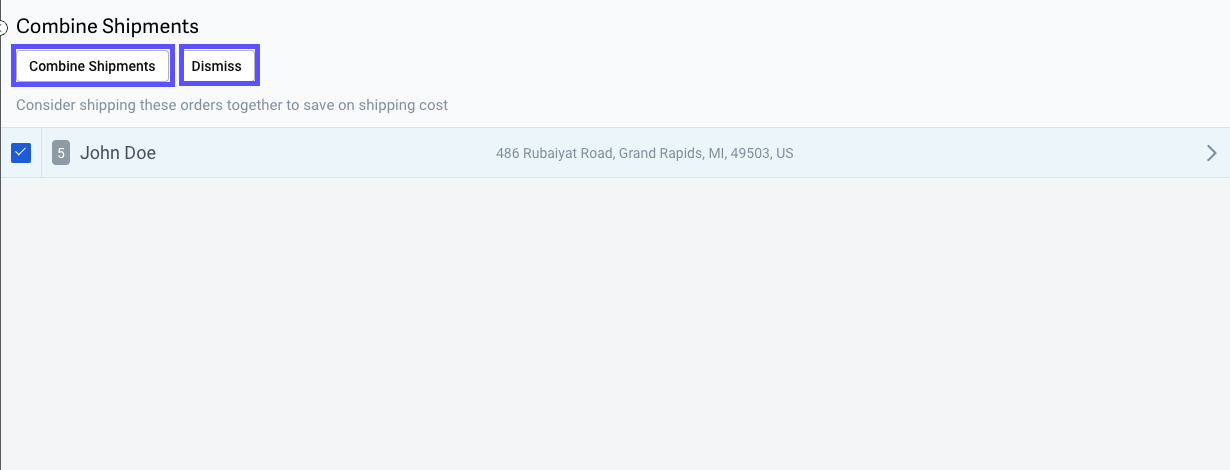1230x470 pixels.
Task: Select the Combine Shipments heading
Action: [107, 26]
